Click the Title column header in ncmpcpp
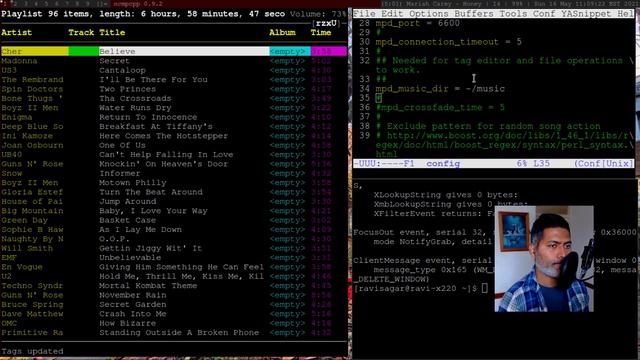The image size is (640, 360). [112, 32]
